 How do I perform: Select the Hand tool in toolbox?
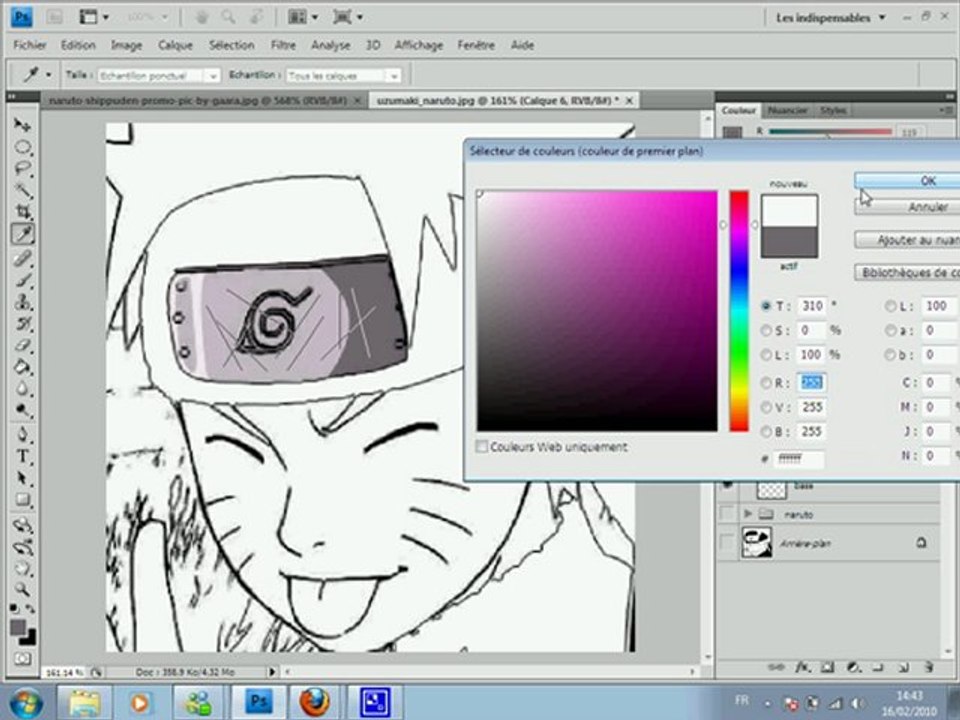coord(23,568)
